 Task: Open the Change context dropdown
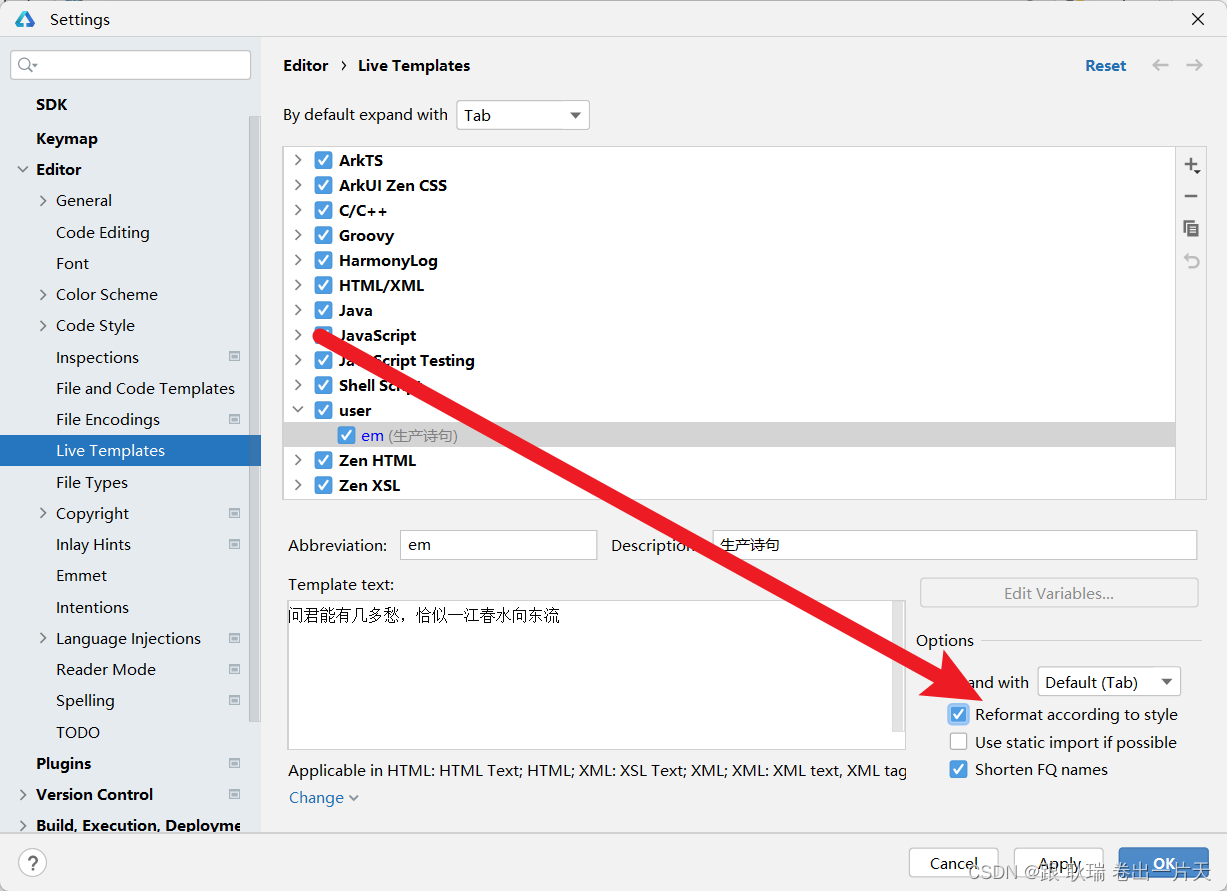pos(324,797)
